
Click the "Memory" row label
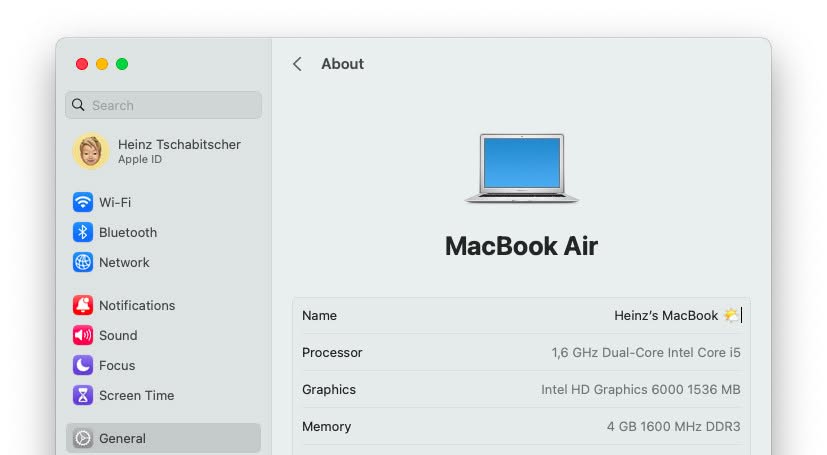pos(326,427)
